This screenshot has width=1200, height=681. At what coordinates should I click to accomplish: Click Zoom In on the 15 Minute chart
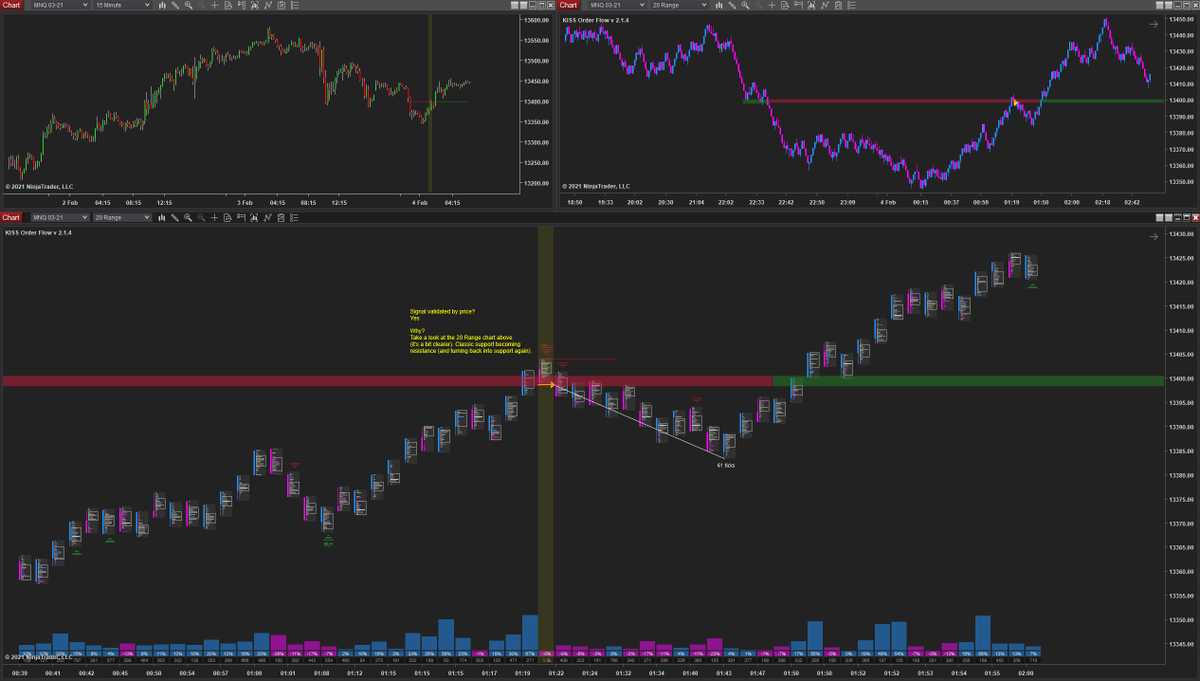188,5
